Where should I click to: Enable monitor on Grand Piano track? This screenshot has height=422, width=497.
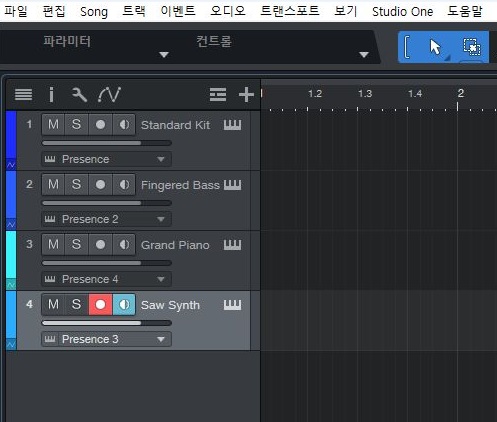pos(124,244)
